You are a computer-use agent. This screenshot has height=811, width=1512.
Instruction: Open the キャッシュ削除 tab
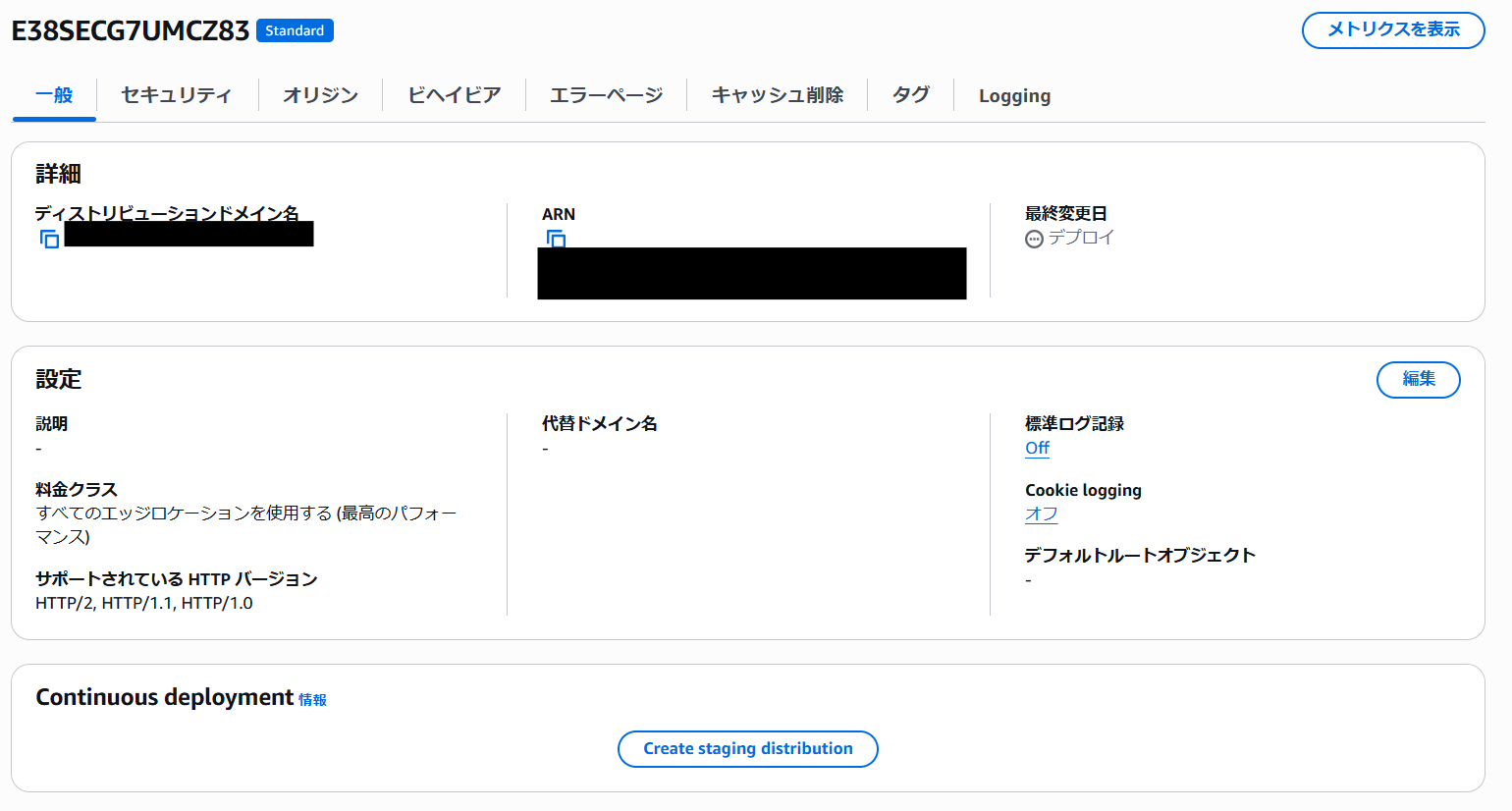click(777, 95)
